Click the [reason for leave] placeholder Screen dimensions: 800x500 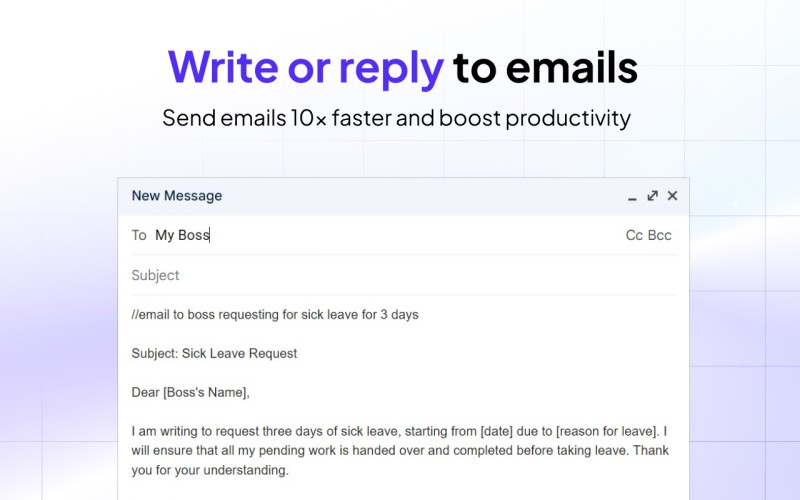[607, 431]
